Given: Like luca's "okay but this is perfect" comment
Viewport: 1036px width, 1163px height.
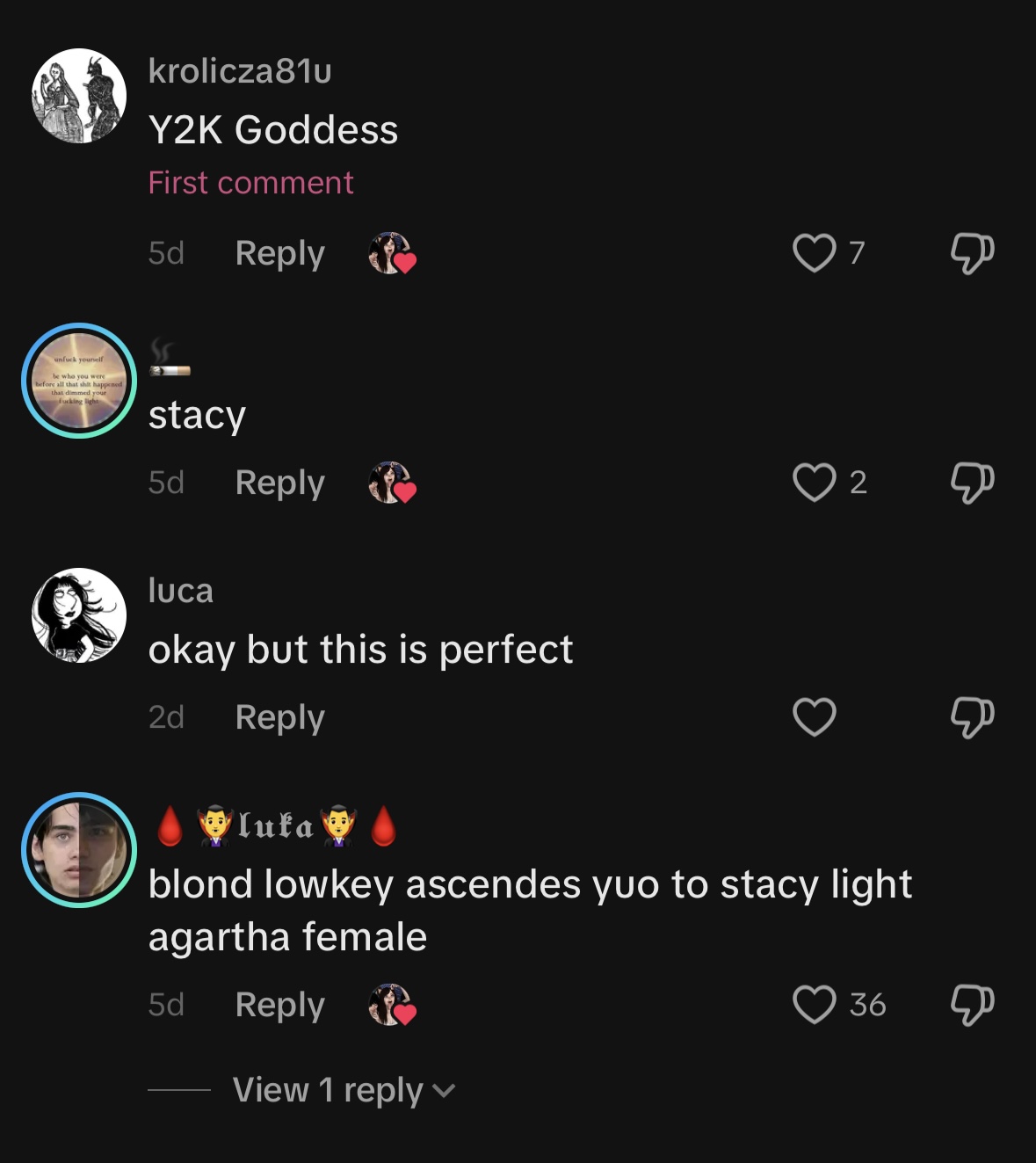Looking at the screenshot, I should [x=815, y=717].
